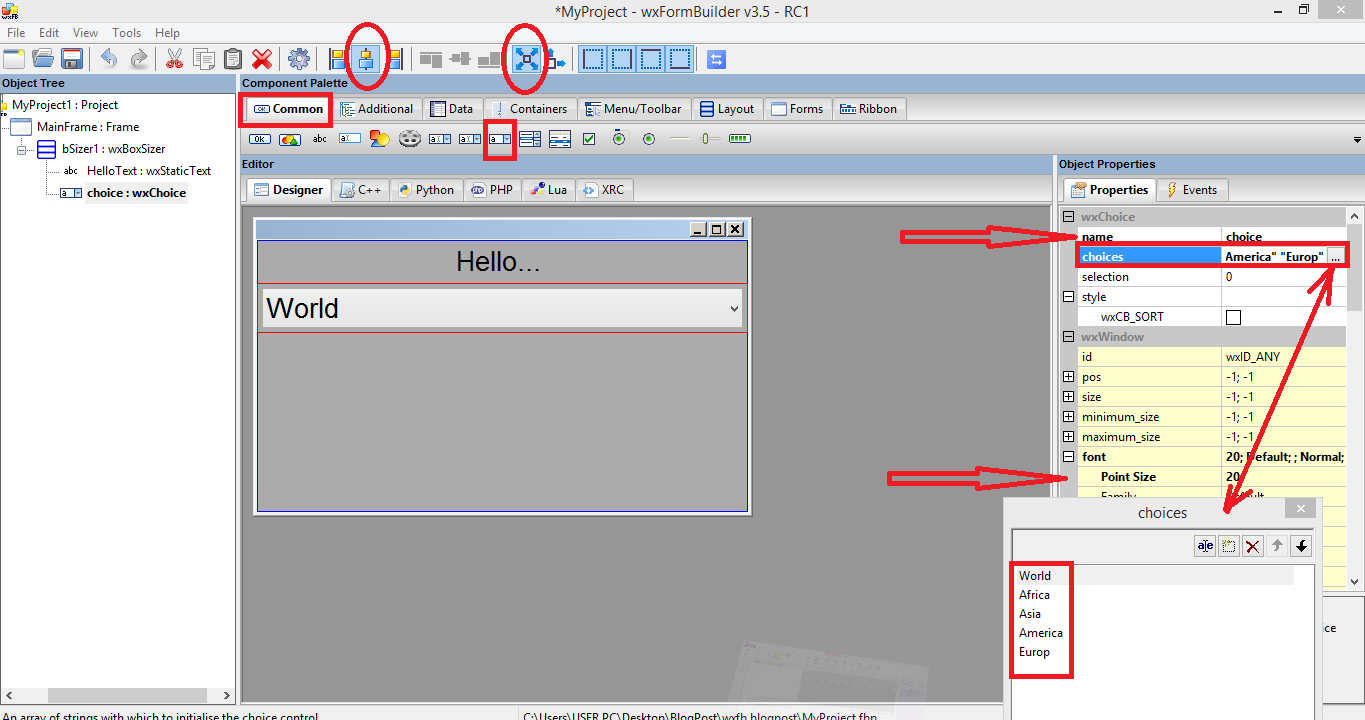Open project settings via the gear icon
This screenshot has width=1365, height=720.
tap(298, 59)
